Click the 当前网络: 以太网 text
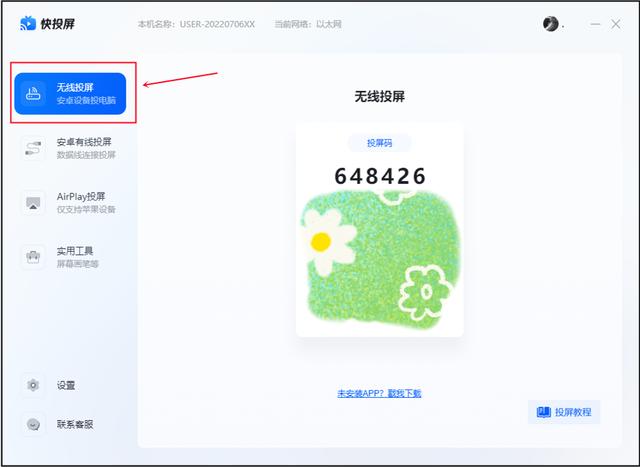The height and width of the screenshot is (467, 640). tap(308, 24)
